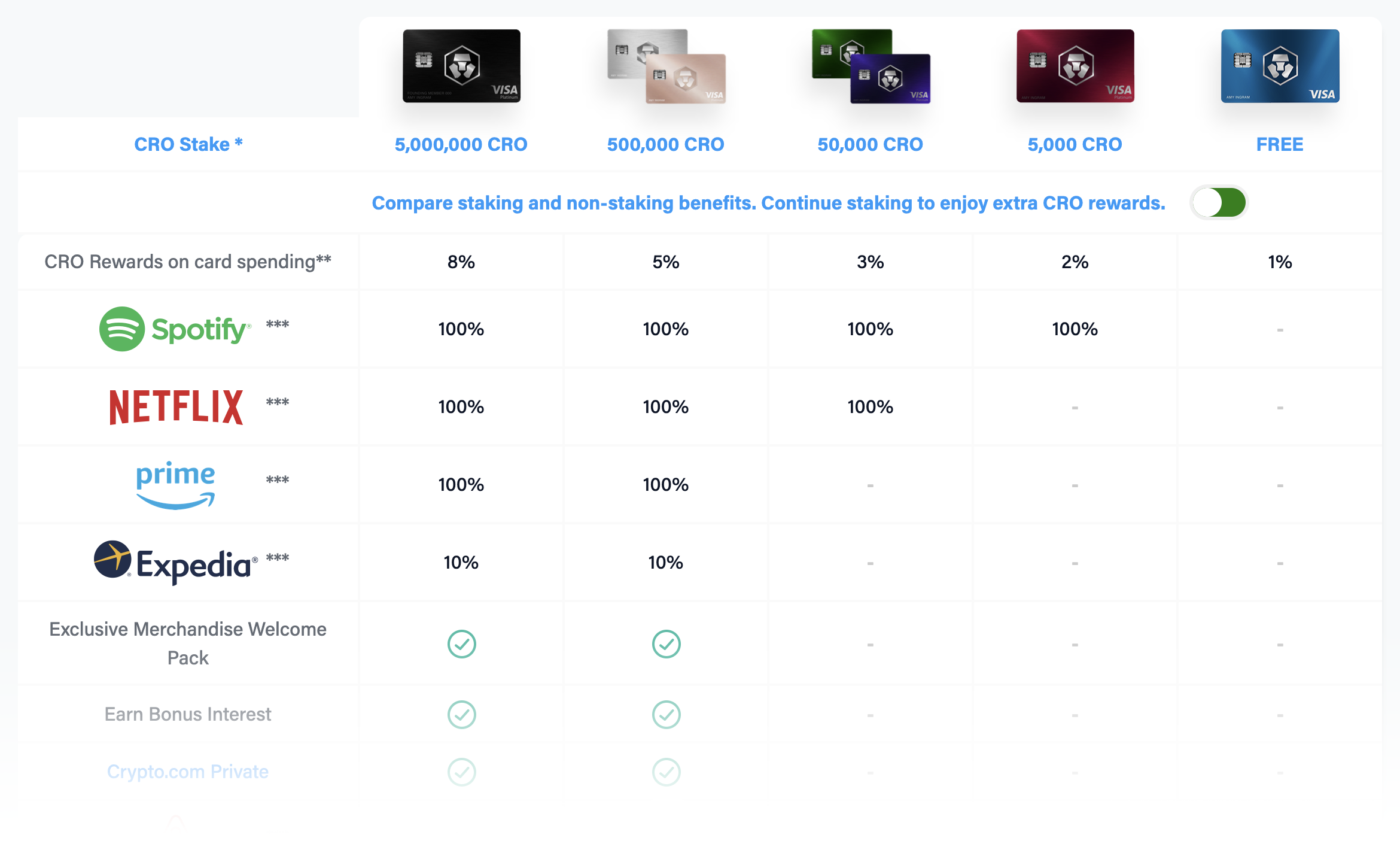Click the FREE tier heading
The width and height of the screenshot is (1400, 844).
point(1279,144)
